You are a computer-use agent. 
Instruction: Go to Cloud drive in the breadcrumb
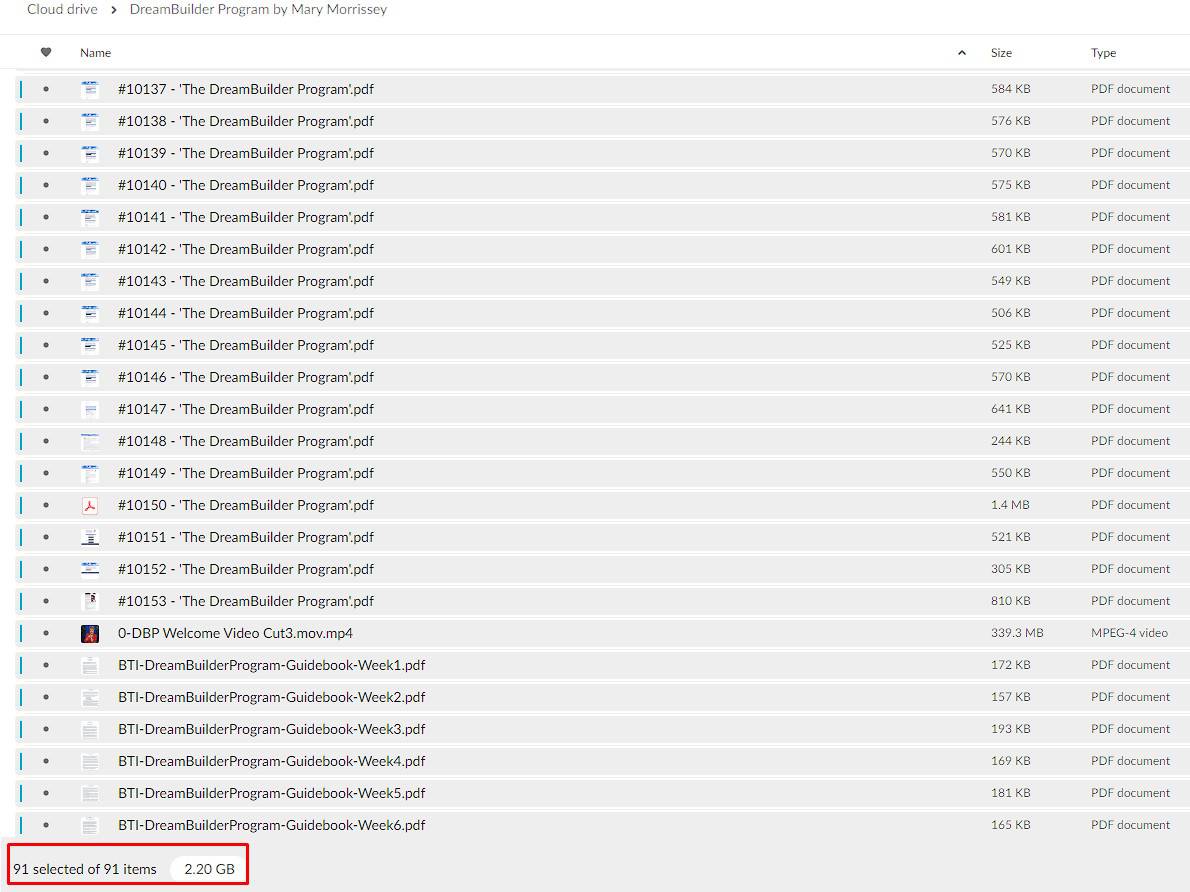(x=62, y=9)
